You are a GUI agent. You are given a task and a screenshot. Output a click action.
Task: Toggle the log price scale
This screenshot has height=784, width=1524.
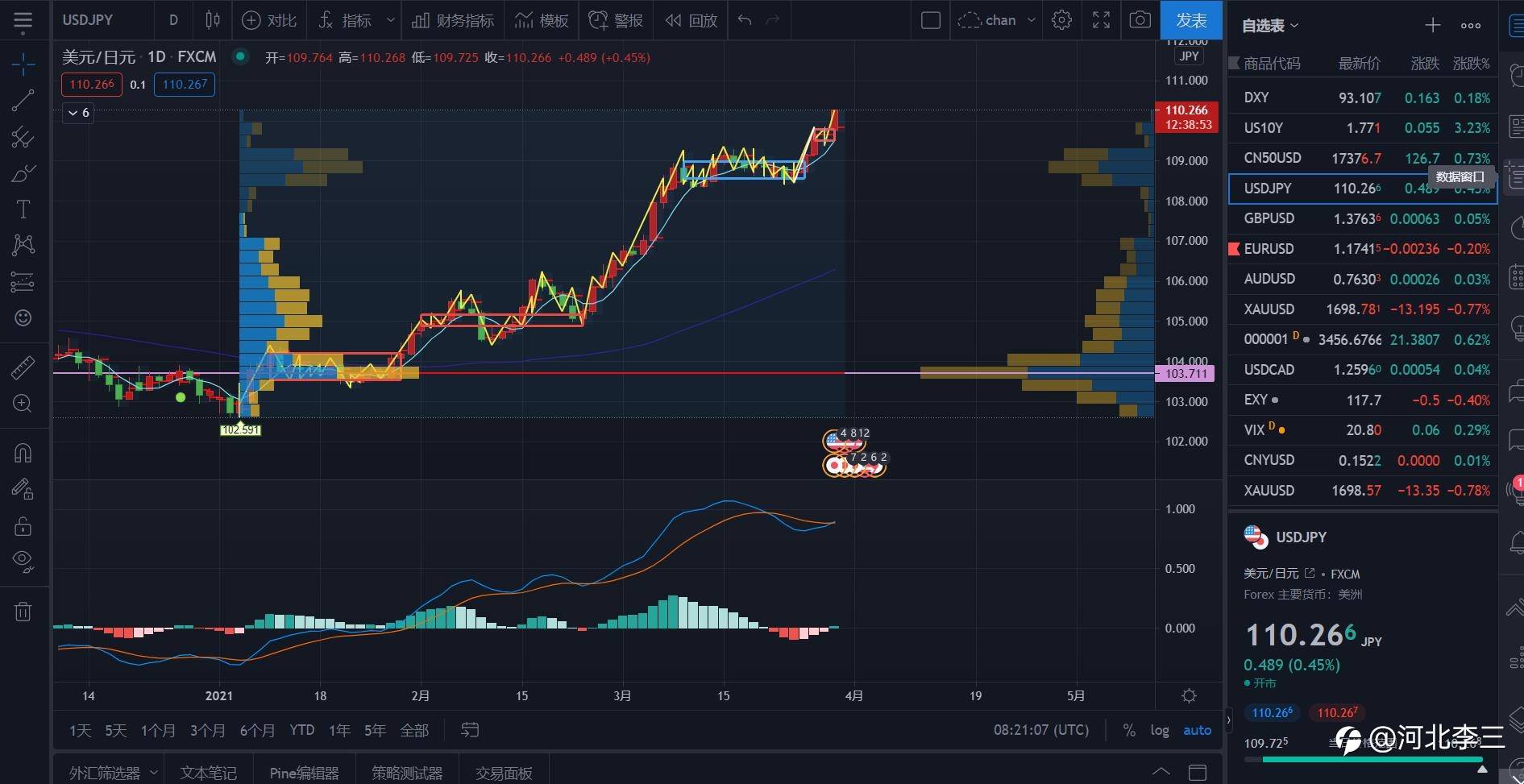pyautogui.click(x=1160, y=730)
